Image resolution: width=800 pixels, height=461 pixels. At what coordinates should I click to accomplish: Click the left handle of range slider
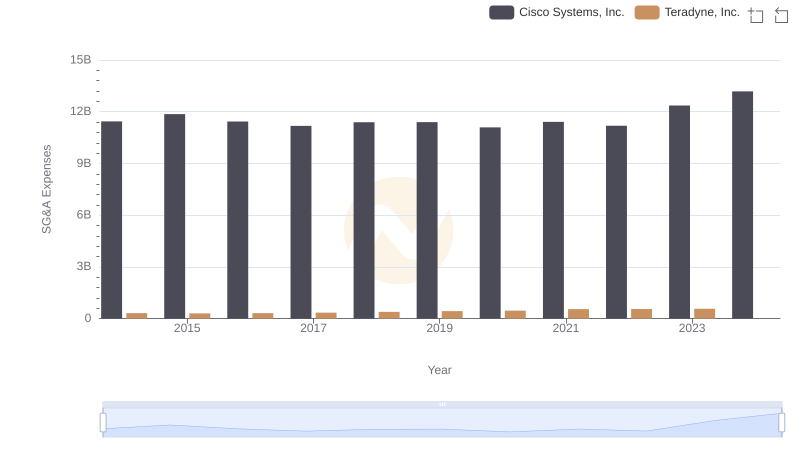coord(103,422)
